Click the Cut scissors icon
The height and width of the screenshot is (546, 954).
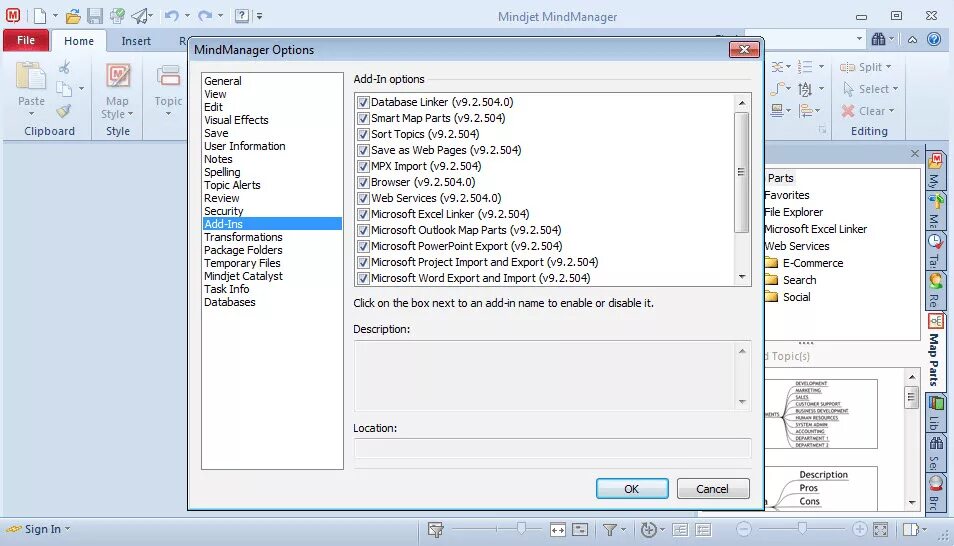pyautogui.click(x=64, y=67)
